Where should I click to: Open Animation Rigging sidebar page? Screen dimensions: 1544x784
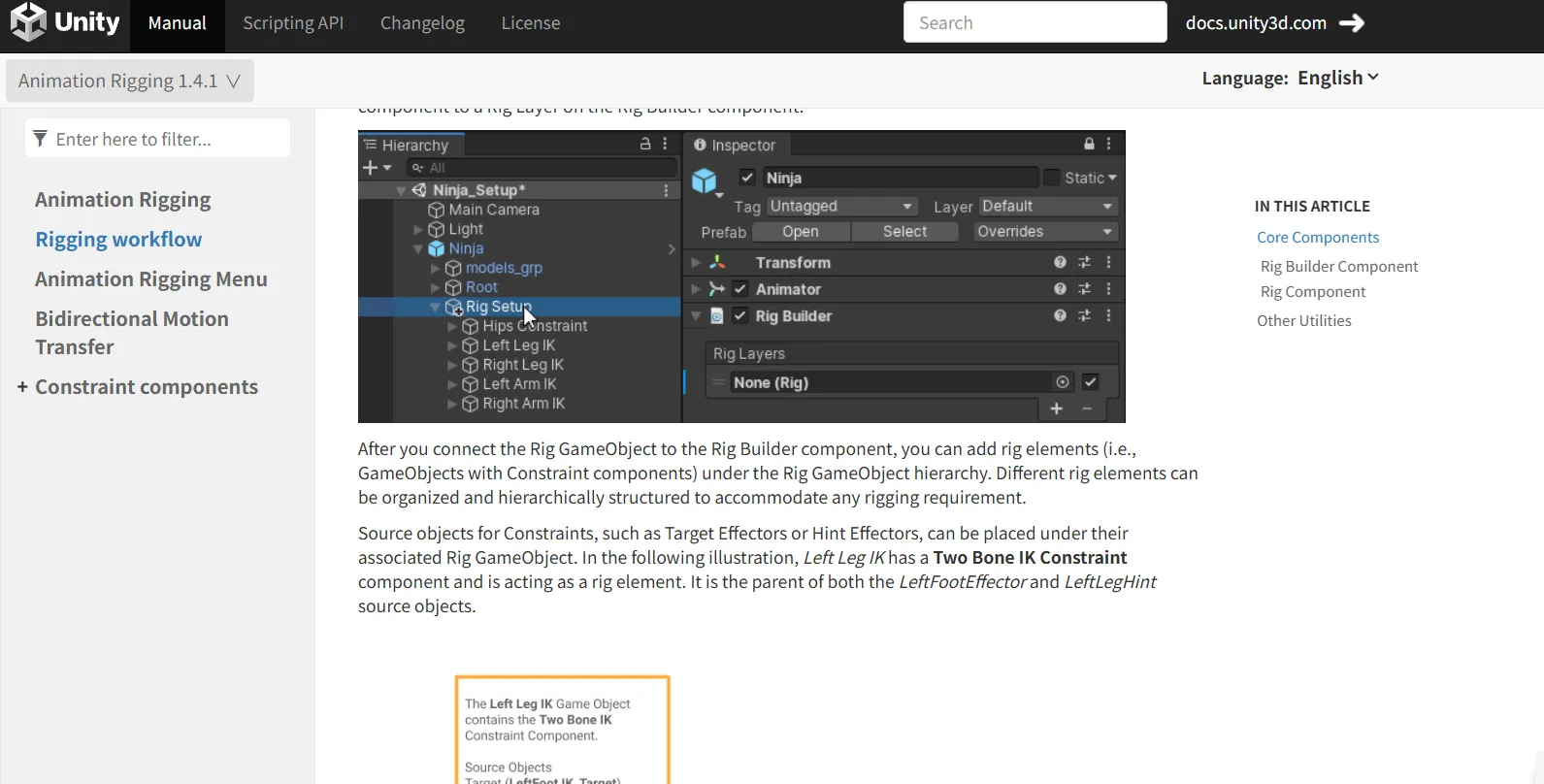click(123, 200)
